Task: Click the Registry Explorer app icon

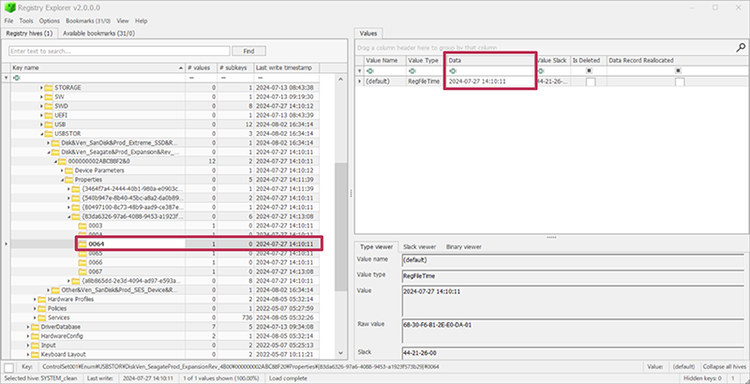Action: tap(10, 8)
